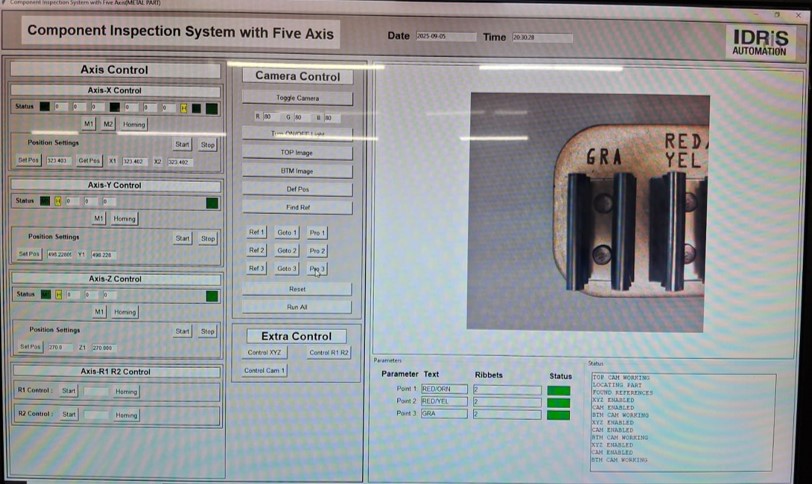Toggle Camera in Camera Control
This screenshot has width=812, height=484.
pos(298,98)
